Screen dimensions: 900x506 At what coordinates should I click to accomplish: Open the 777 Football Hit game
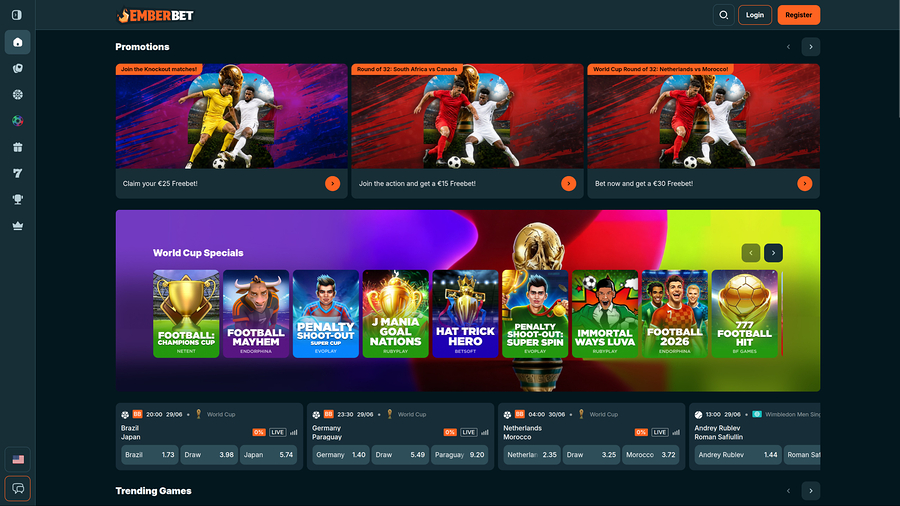(x=744, y=314)
